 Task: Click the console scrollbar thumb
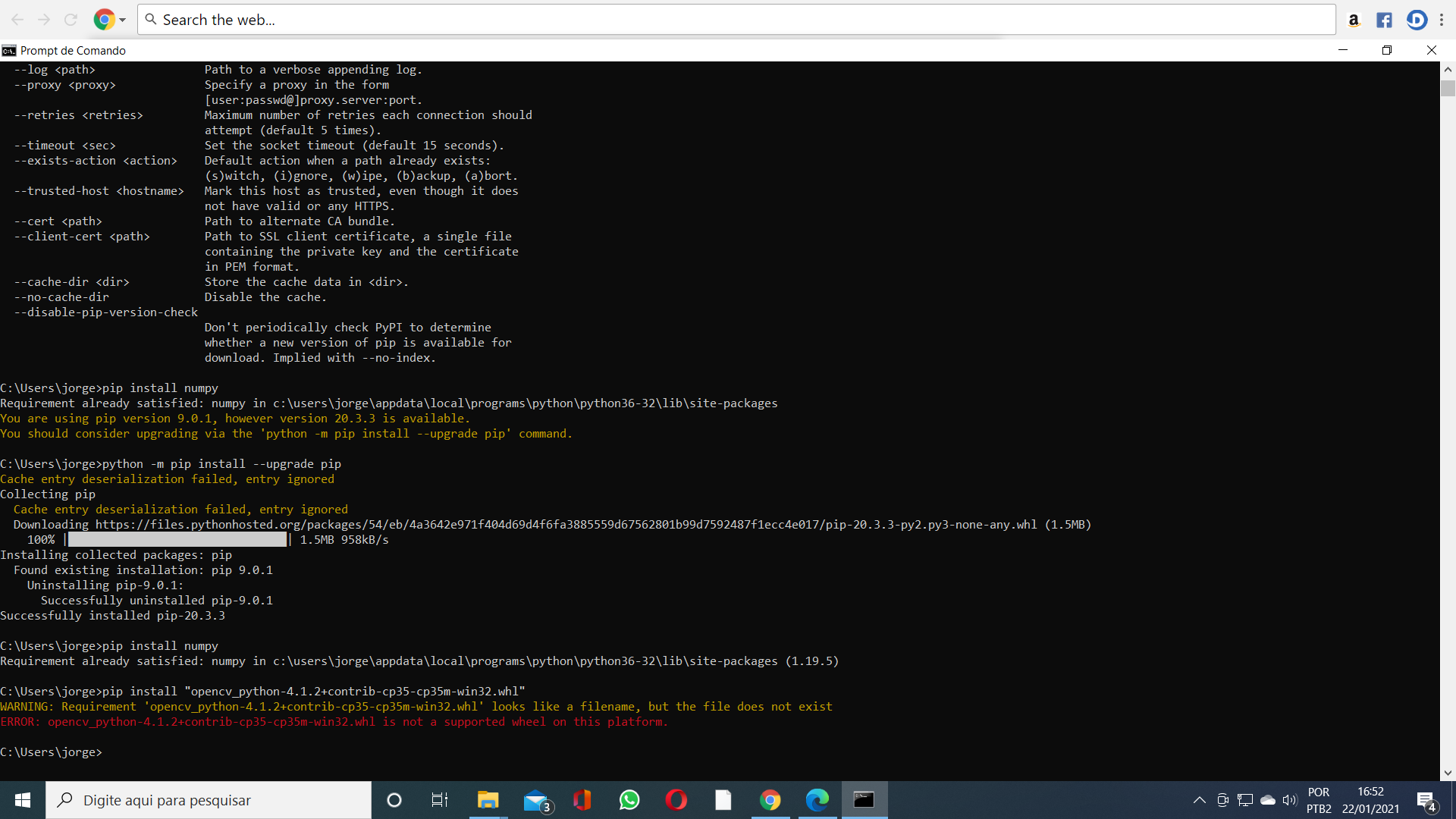point(1448,88)
